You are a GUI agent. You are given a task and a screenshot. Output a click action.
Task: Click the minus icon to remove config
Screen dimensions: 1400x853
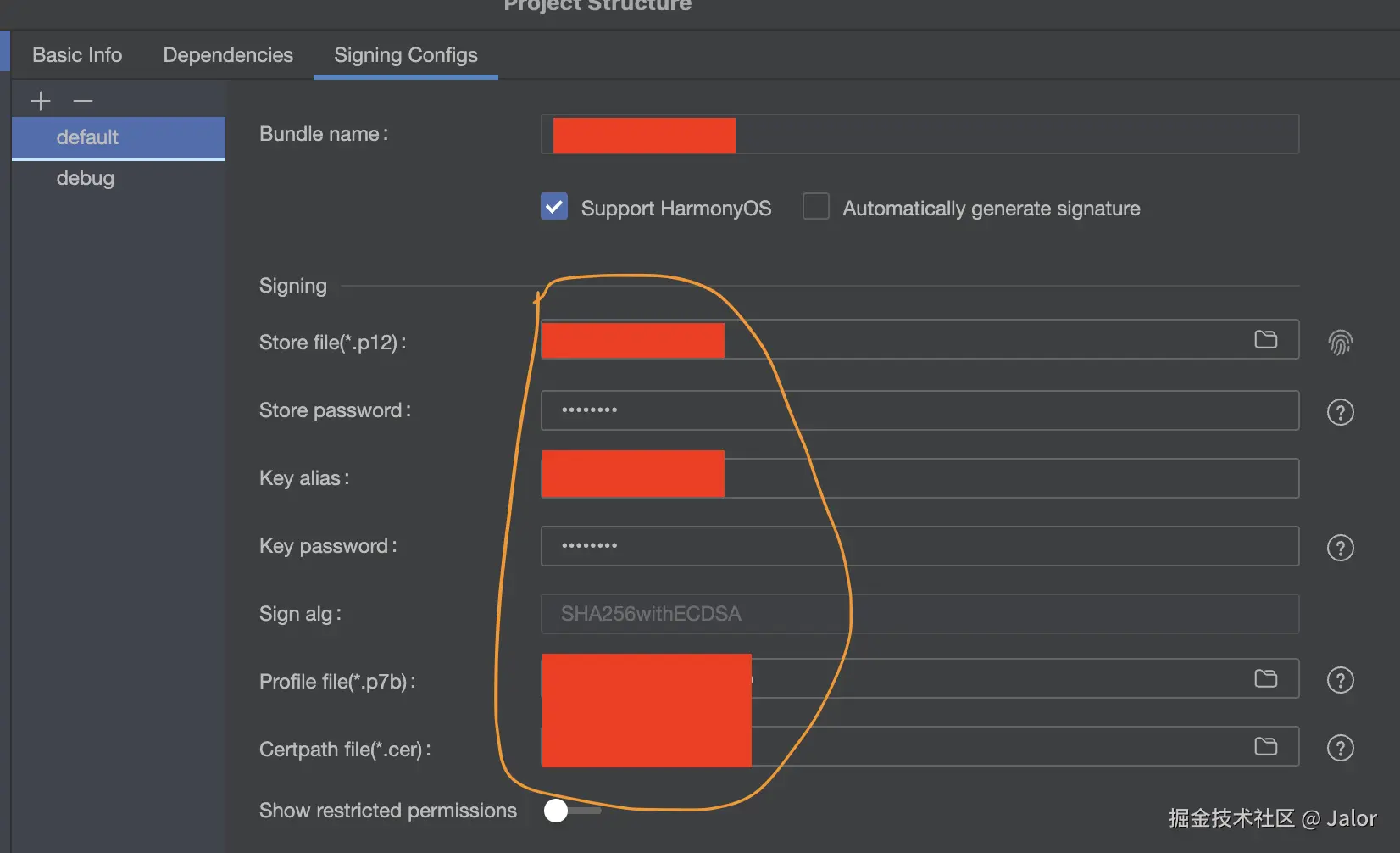(83, 101)
